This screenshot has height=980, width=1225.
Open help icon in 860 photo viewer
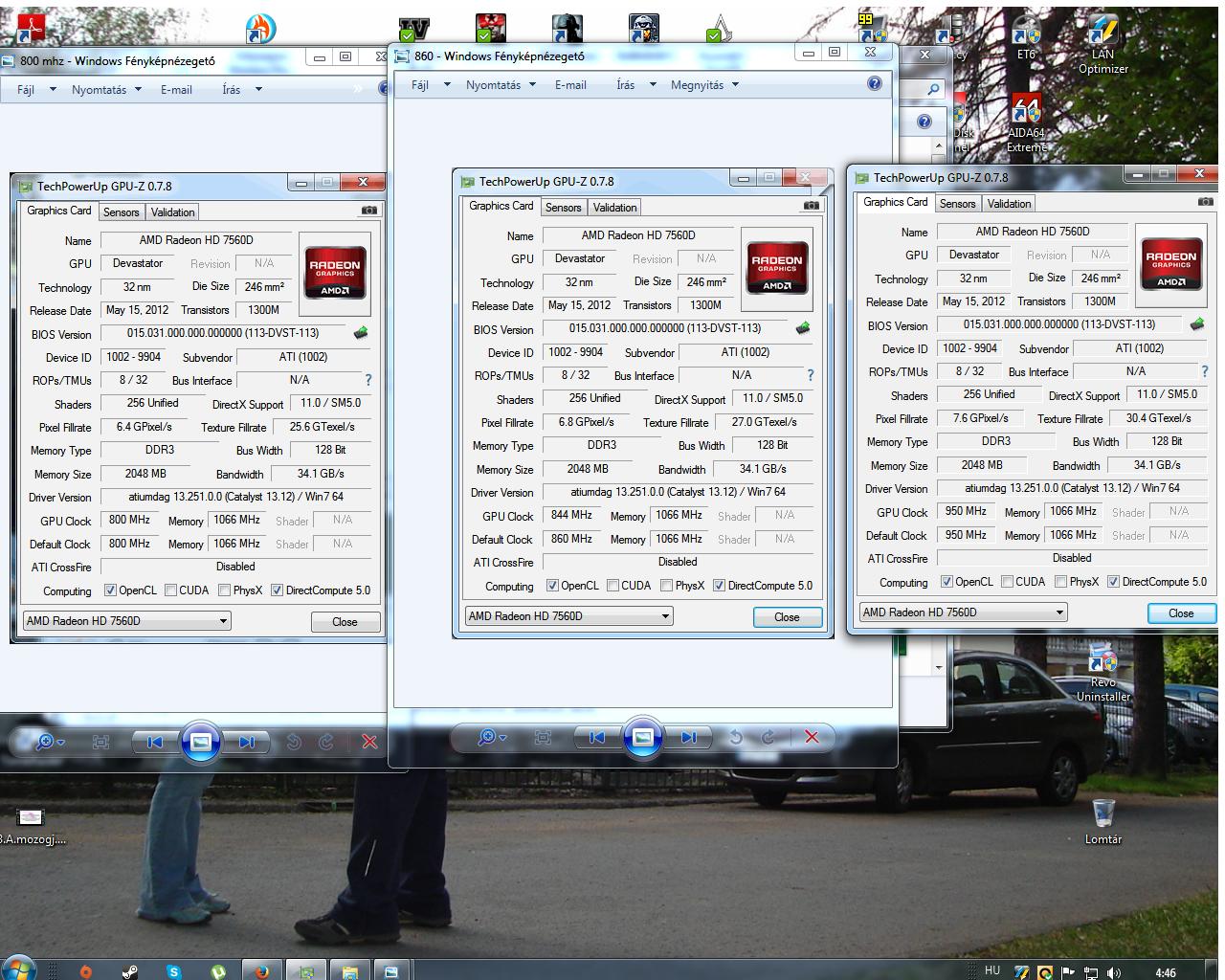point(874,84)
